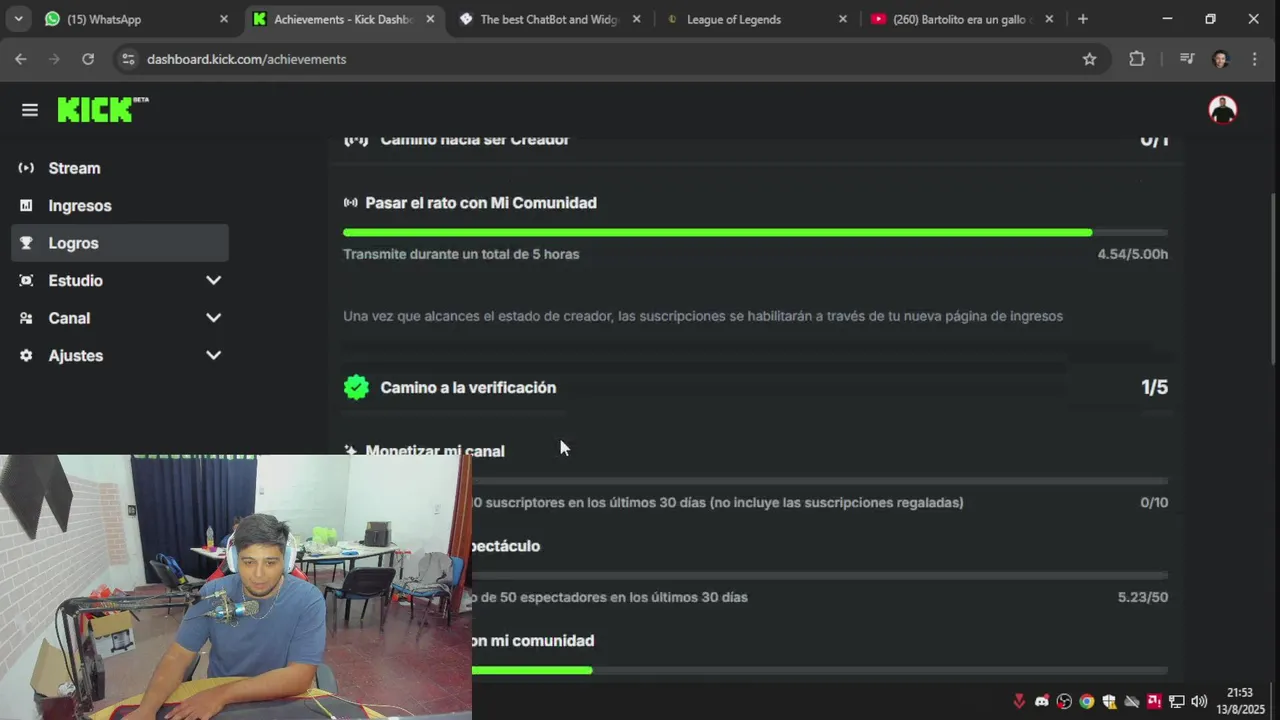
Task: Expand the Canal sidebar section
Action: click(x=213, y=318)
